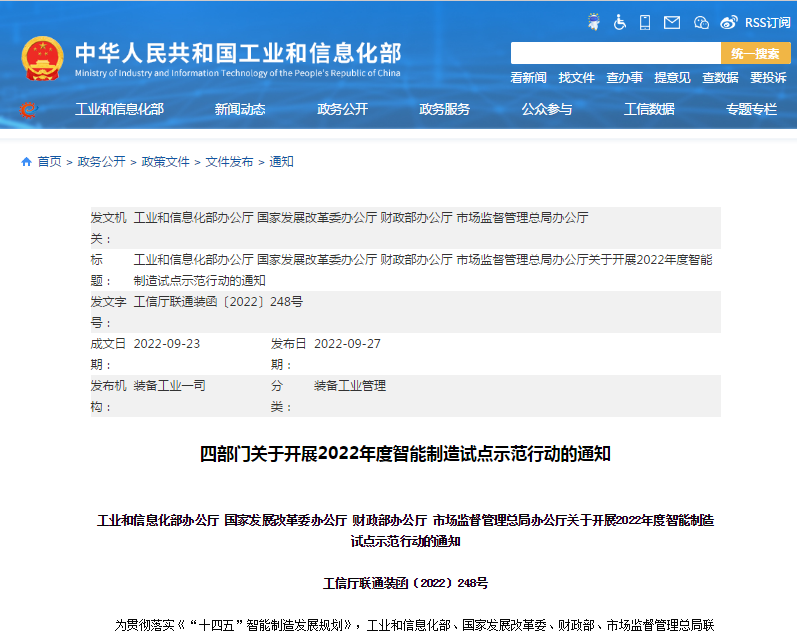Open the Weibo icon
The image size is (797, 632).
(729, 22)
